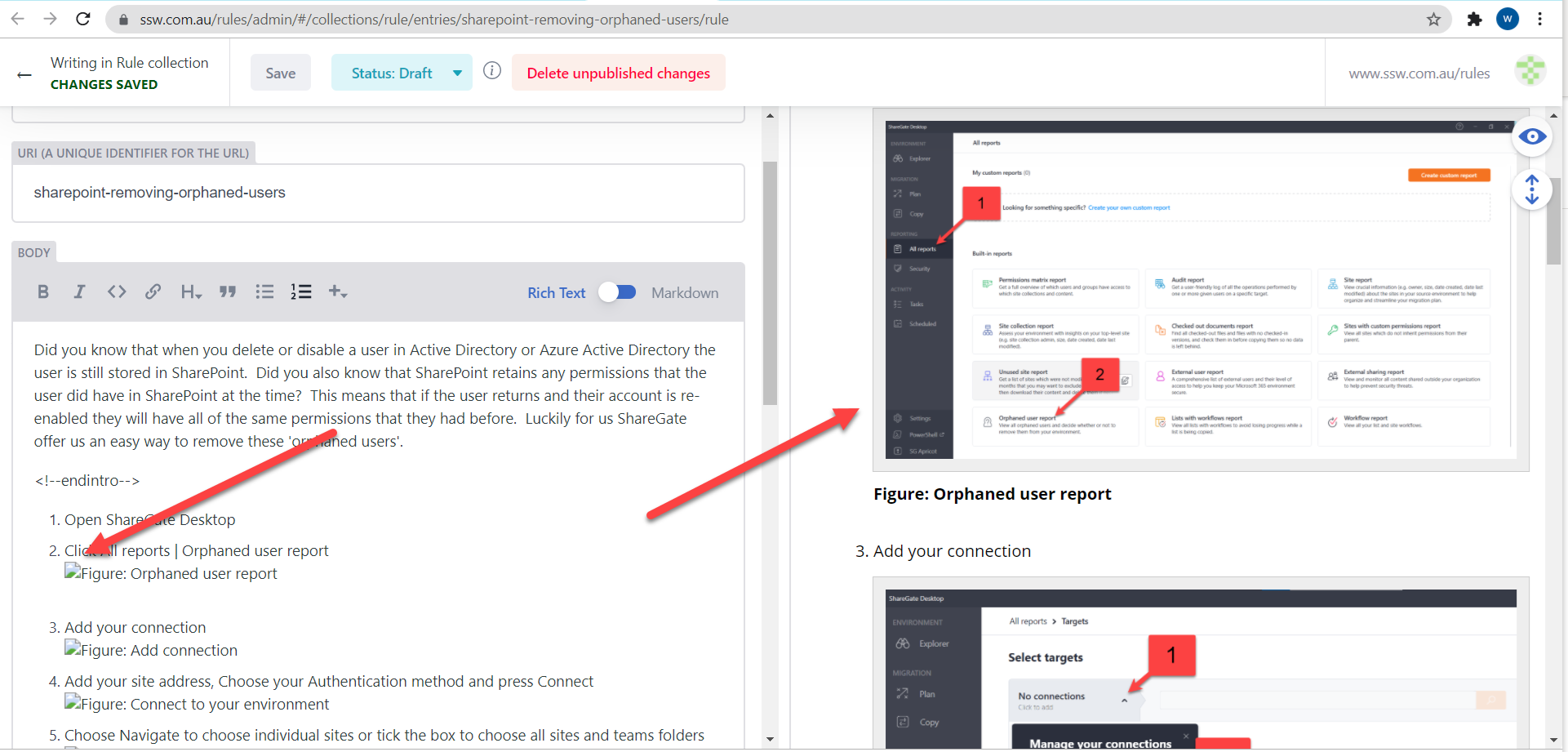The image size is (1568, 752).
Task: View site security lock info
Action: pyautogui.click(x=124, y=20)
